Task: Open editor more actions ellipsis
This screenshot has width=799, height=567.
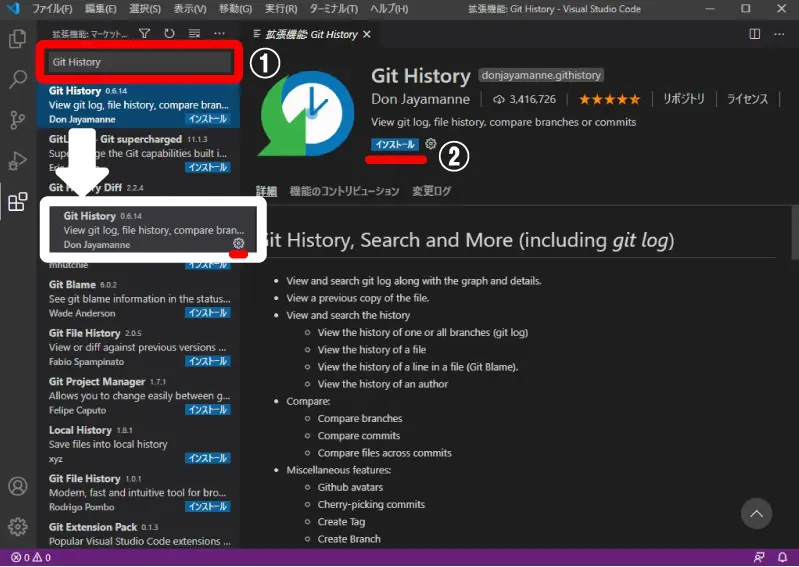Action: point(779,34)
